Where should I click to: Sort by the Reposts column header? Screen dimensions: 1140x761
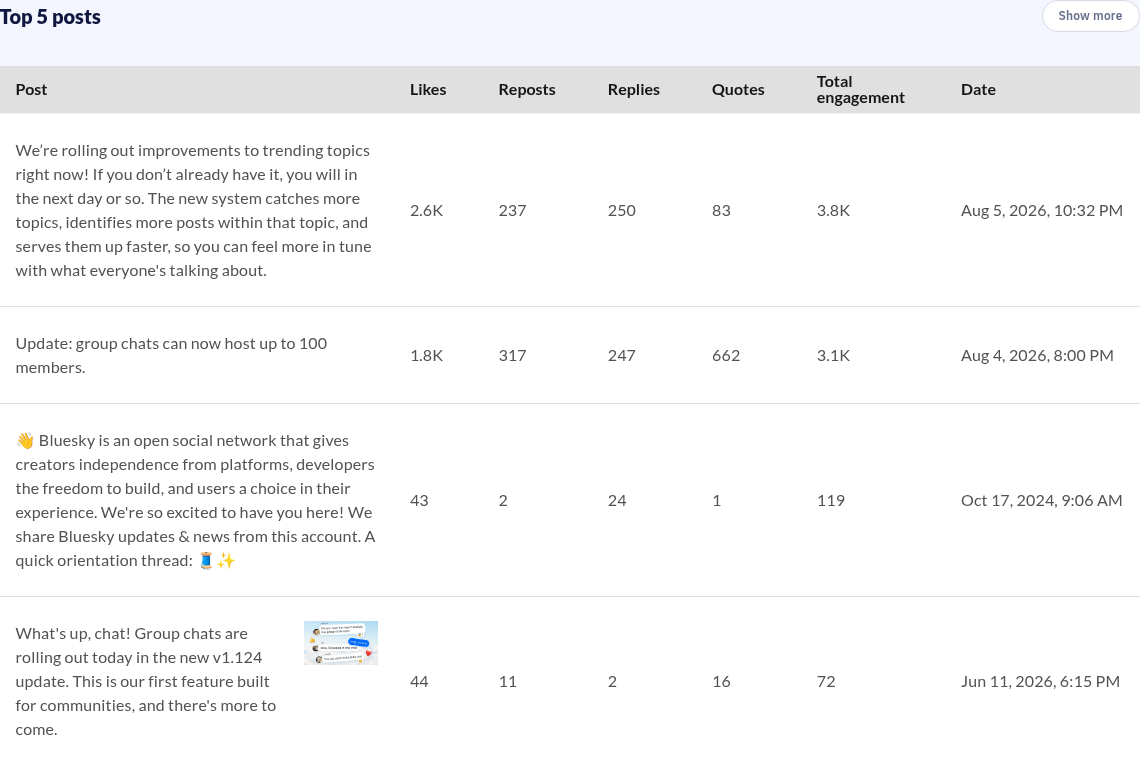tap(526, 89)
